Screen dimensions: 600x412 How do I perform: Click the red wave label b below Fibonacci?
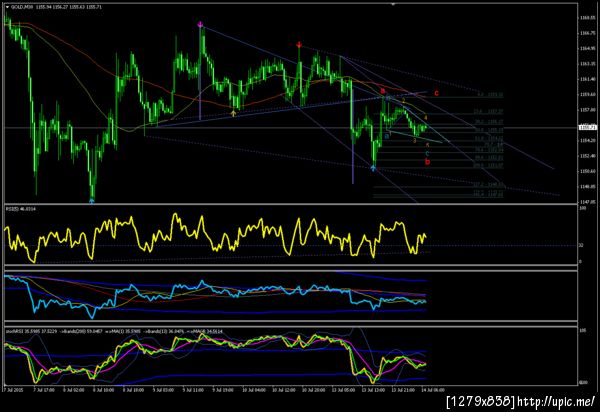pyautogui.click(x=427, y=162)
